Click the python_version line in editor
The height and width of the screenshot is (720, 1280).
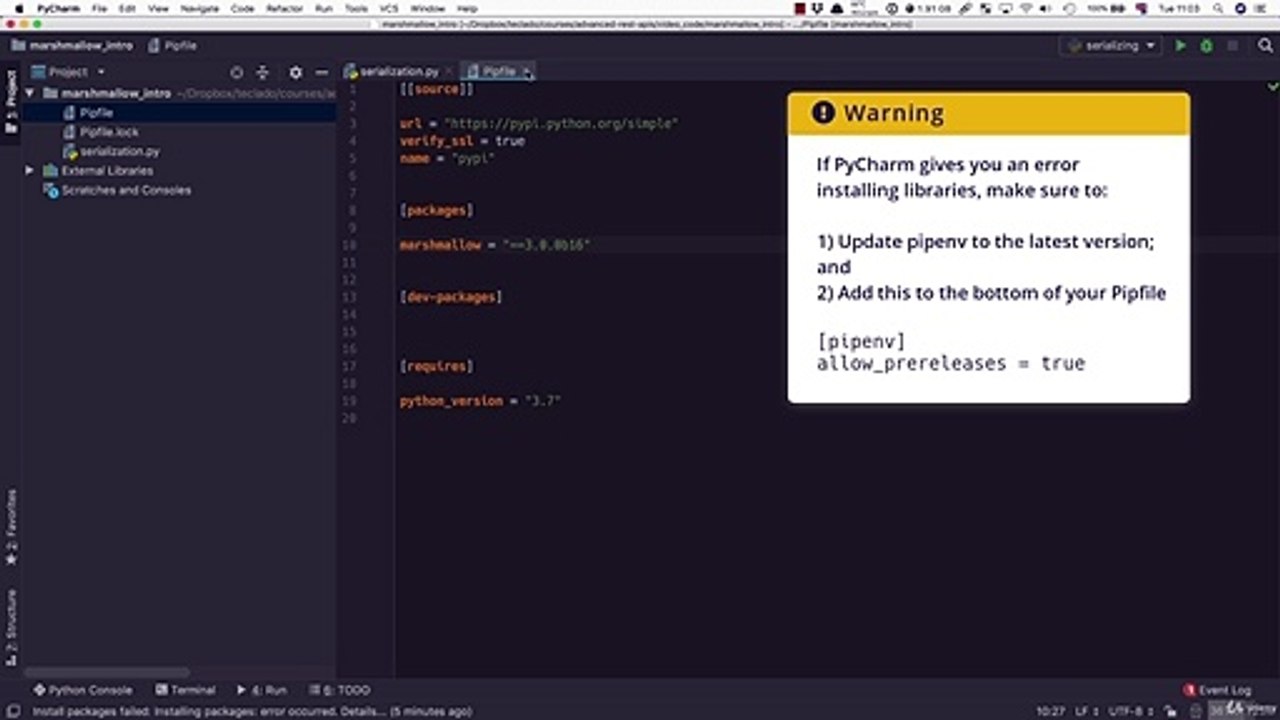click(480, 401)
